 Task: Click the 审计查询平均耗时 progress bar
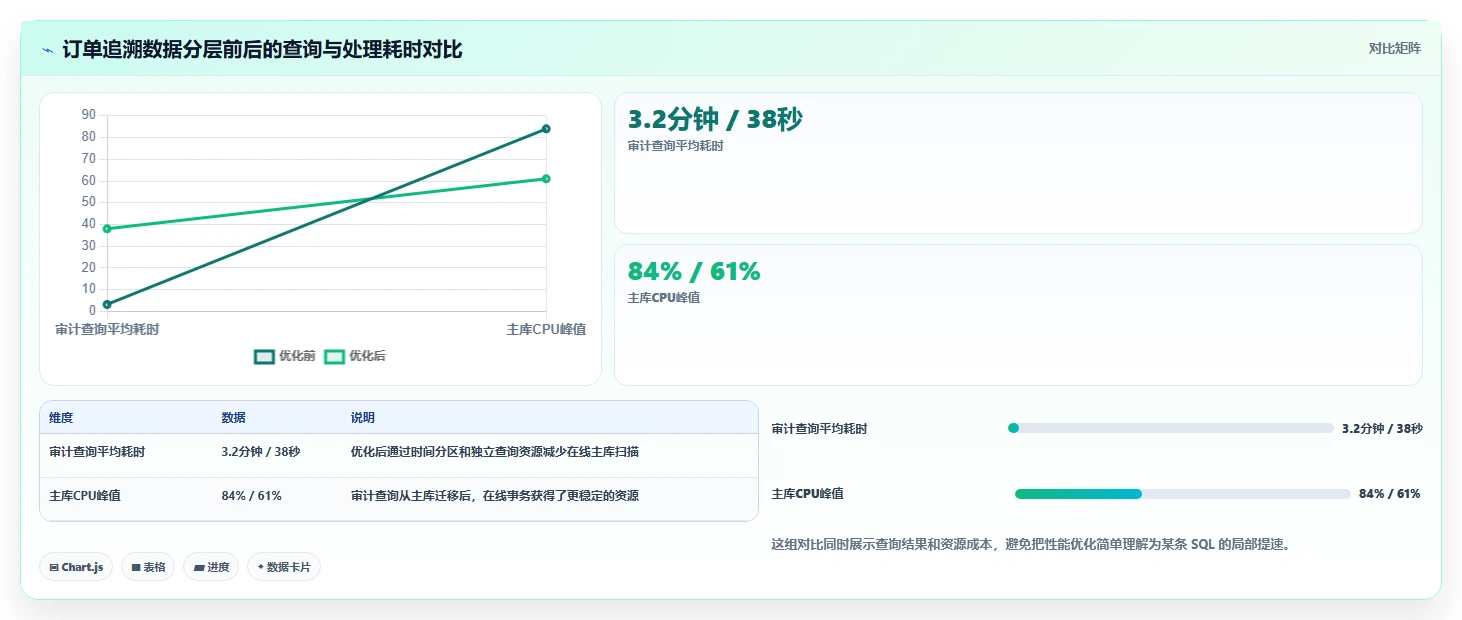(x=1171, y=428)
